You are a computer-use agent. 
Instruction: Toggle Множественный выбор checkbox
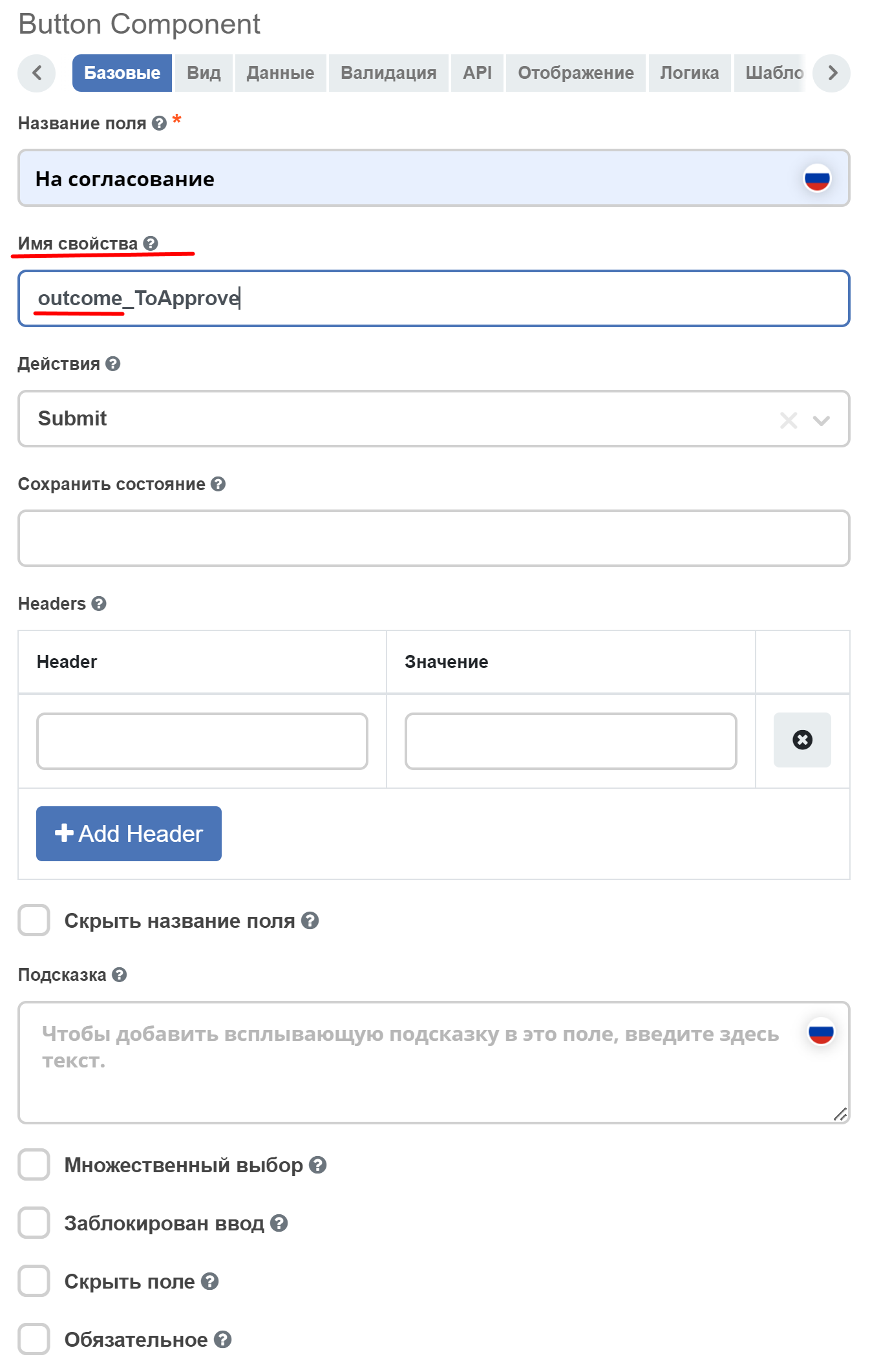(x=34, y=1165)
